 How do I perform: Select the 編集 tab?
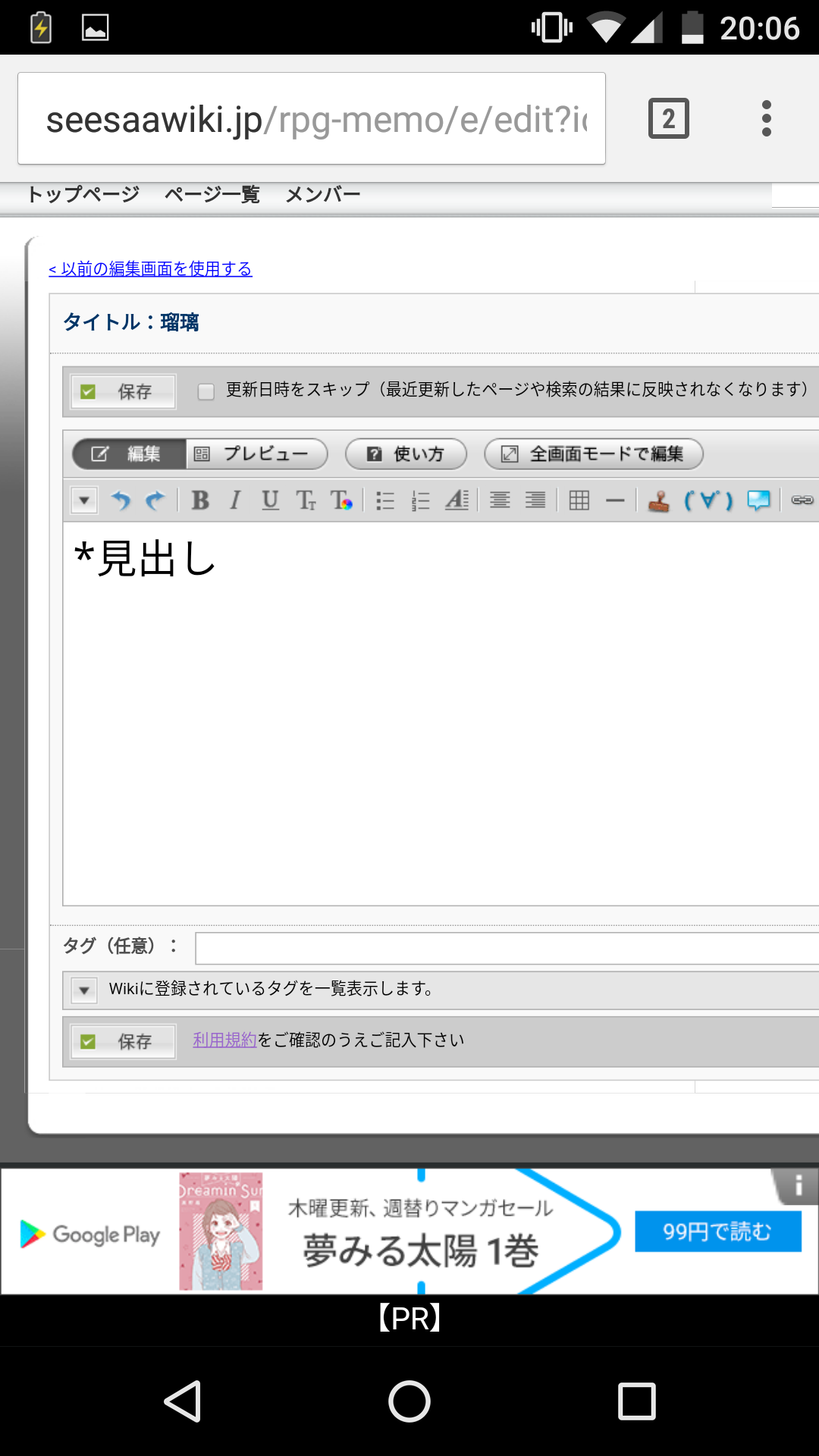click(x=129, y=454)
